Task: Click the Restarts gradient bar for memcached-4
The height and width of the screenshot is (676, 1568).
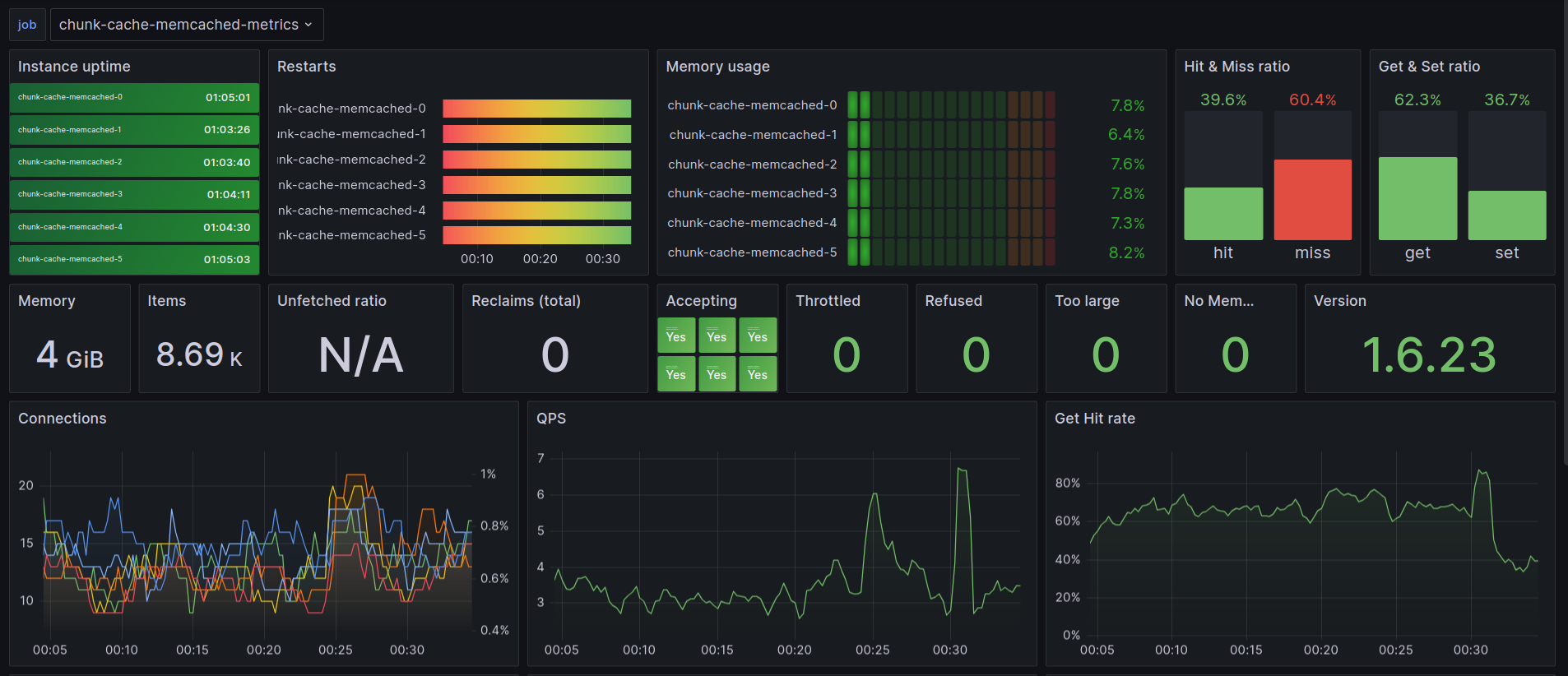Action: [x=536, y=211]
